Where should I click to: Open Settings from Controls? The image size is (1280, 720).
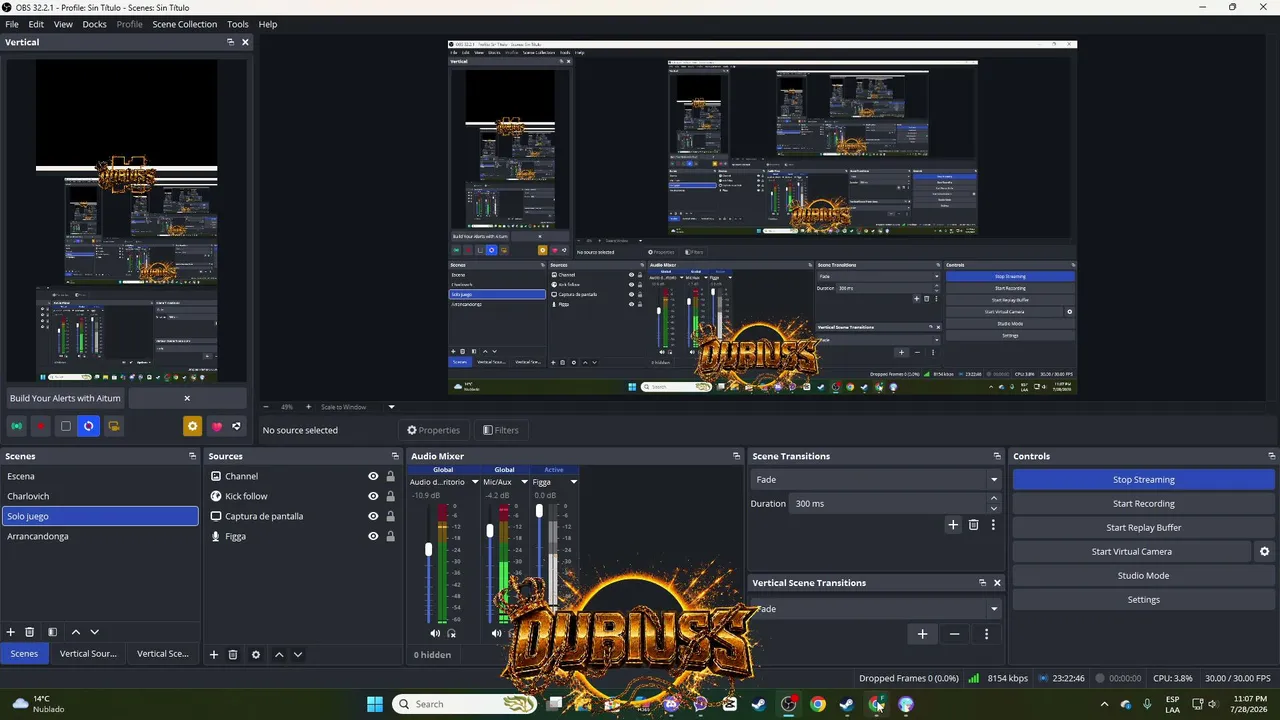[x=1144, y=600]
